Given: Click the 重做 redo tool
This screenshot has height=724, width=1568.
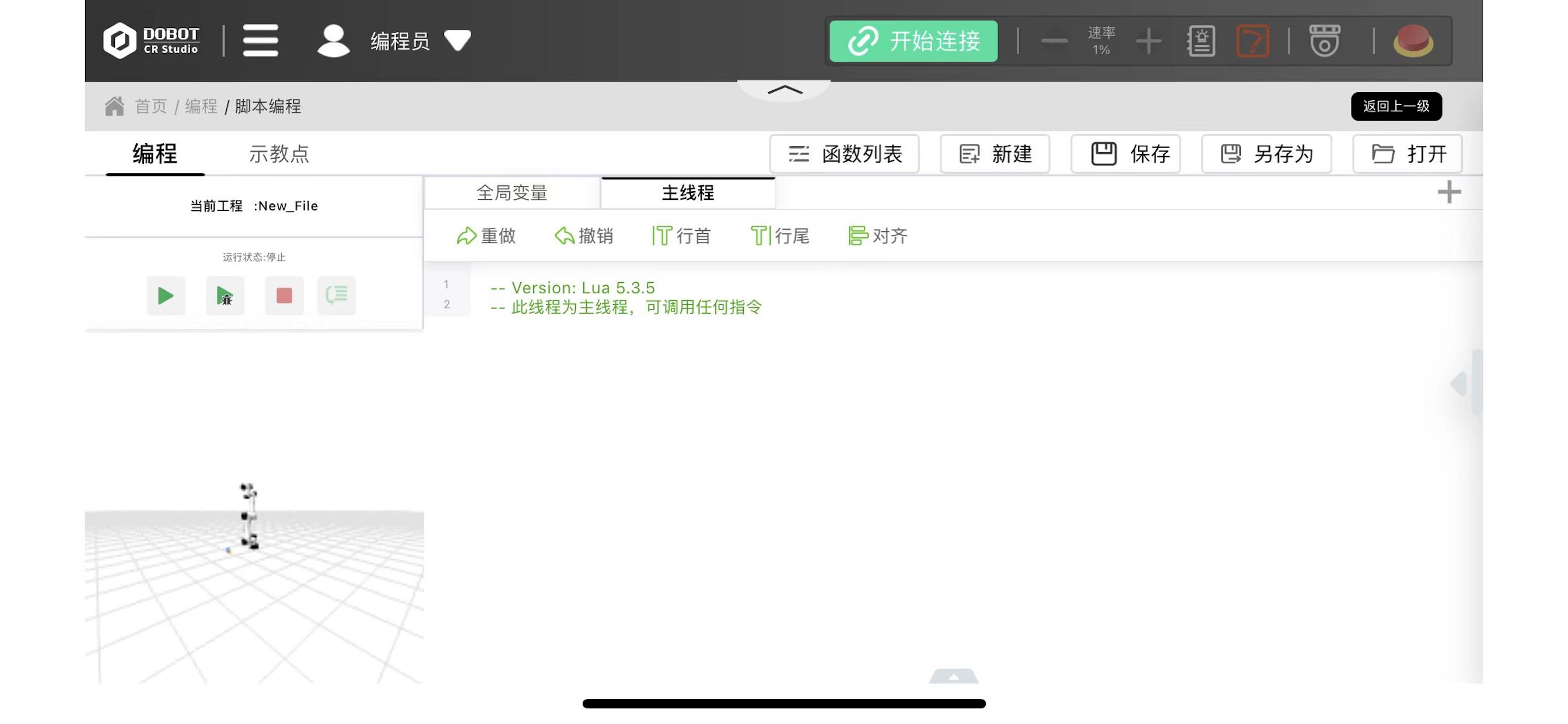Looking at the screenshot, I should [486, 236].
